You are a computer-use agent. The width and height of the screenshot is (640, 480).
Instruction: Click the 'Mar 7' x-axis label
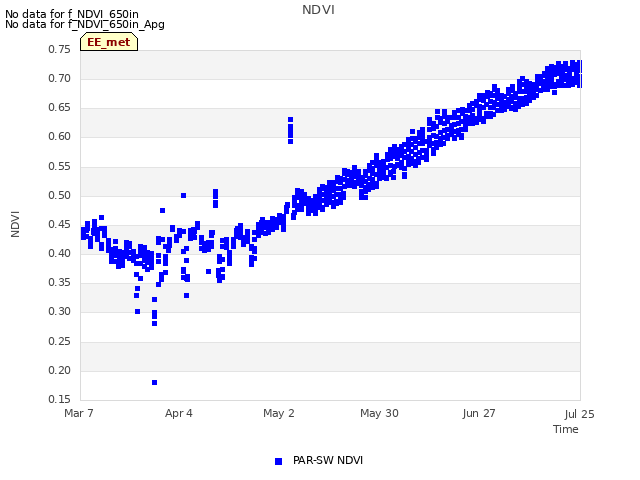pos(79,413)
